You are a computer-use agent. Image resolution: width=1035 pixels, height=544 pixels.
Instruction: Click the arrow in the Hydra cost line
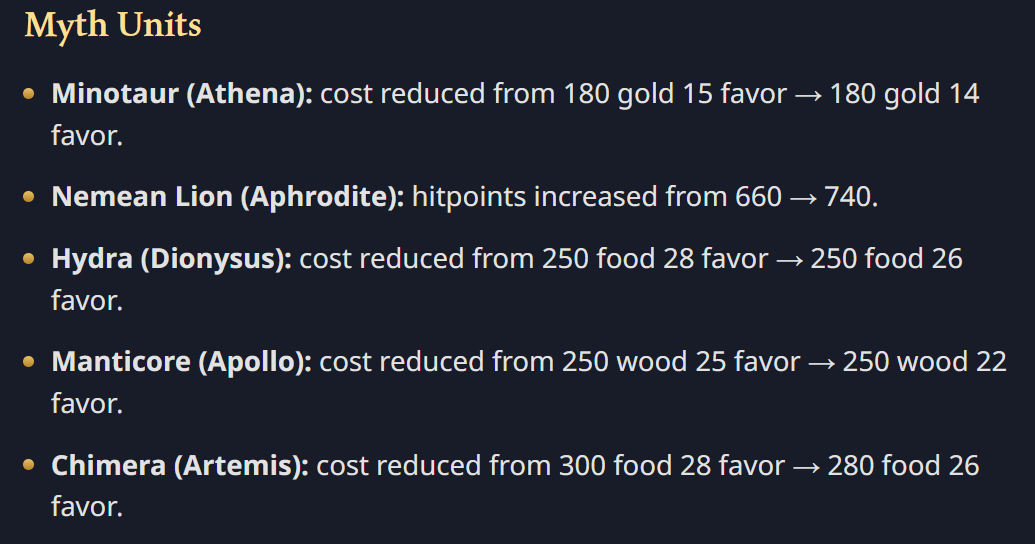(790, 260)
